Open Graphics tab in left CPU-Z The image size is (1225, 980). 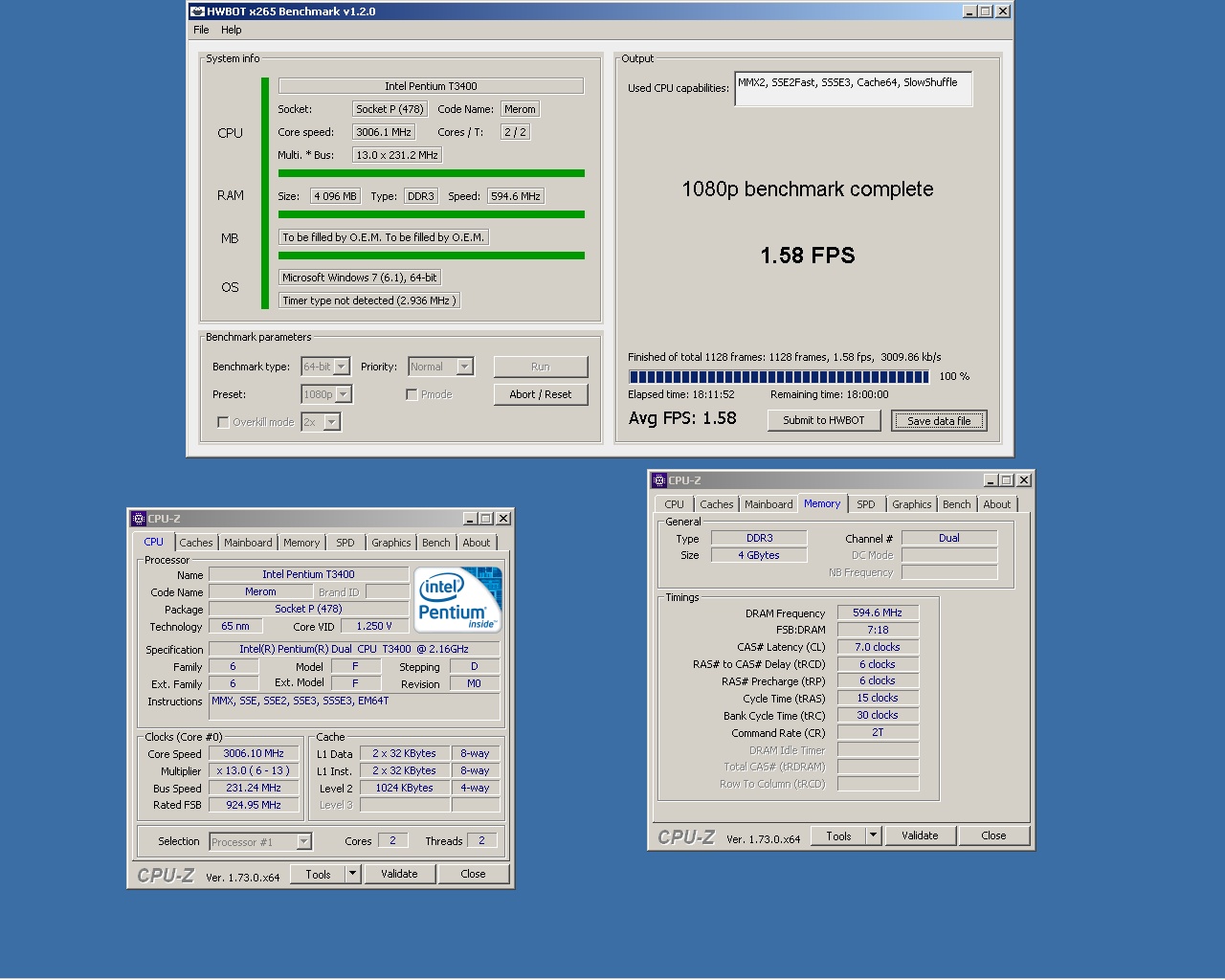pos(391,543)
